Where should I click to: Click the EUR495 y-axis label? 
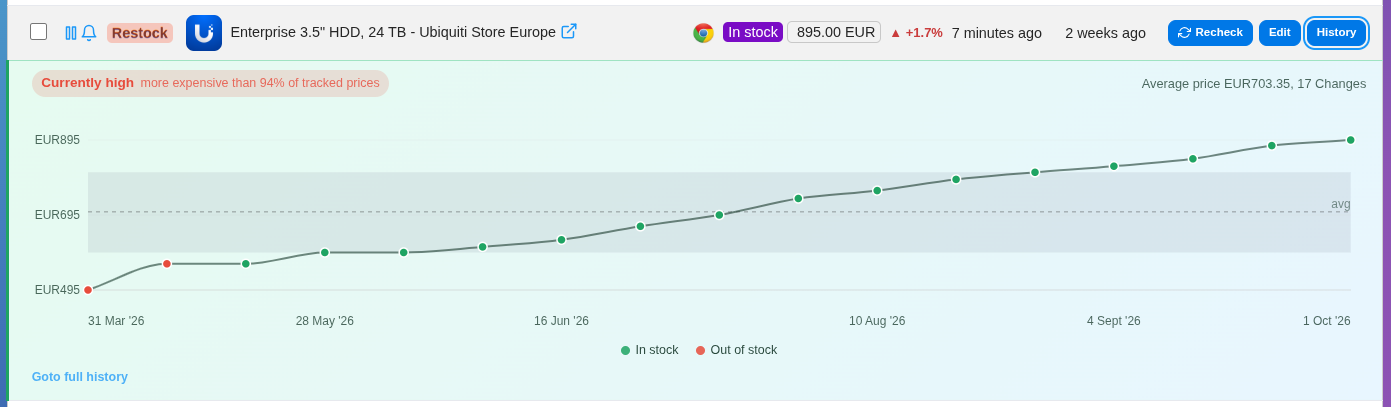(57, 290)
